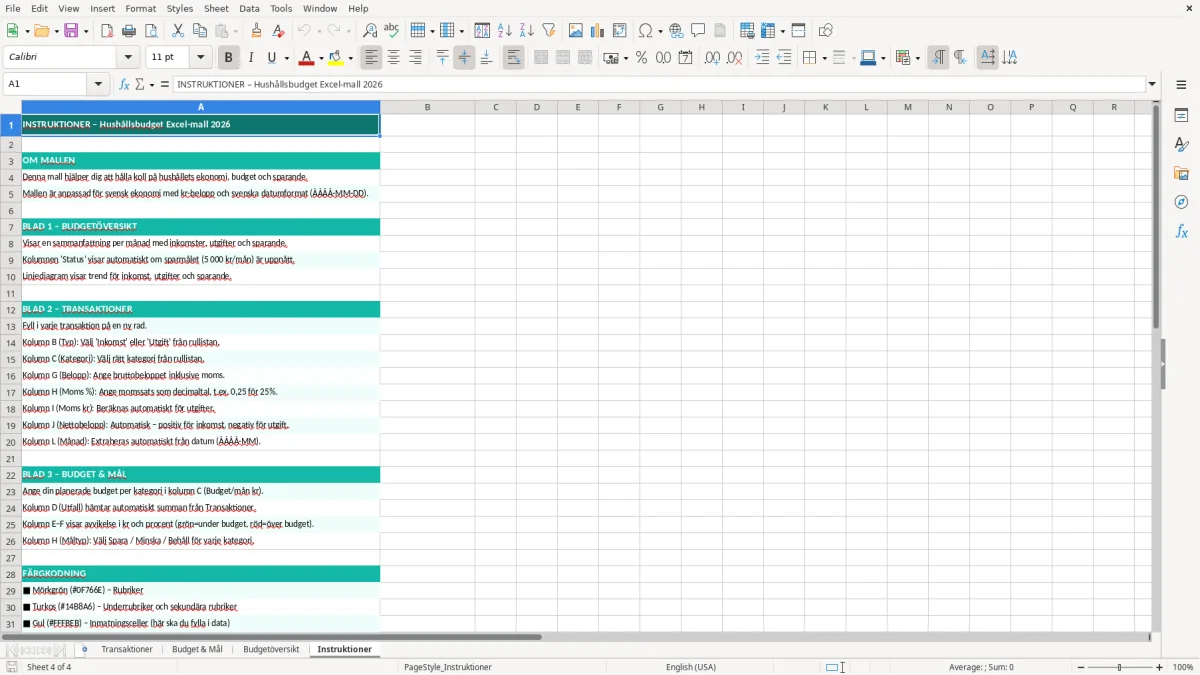Image resolution: width=1200 pixels, height=675 pixels.
Task: Activate Clone Formatting paintbrush
Action: 257,31
